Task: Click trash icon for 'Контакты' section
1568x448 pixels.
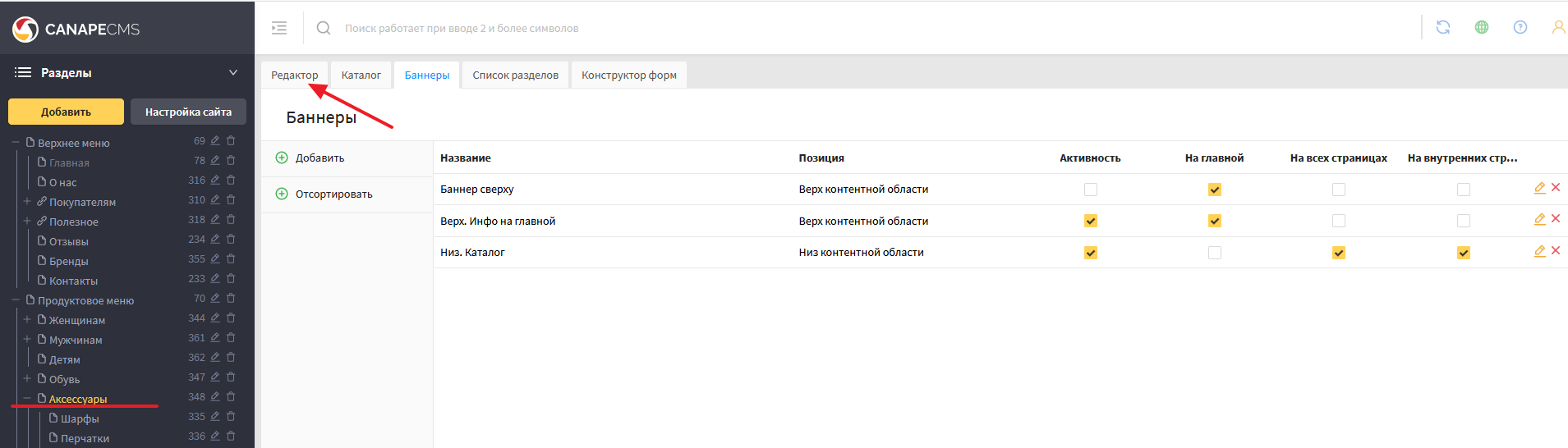Action: 231,279
